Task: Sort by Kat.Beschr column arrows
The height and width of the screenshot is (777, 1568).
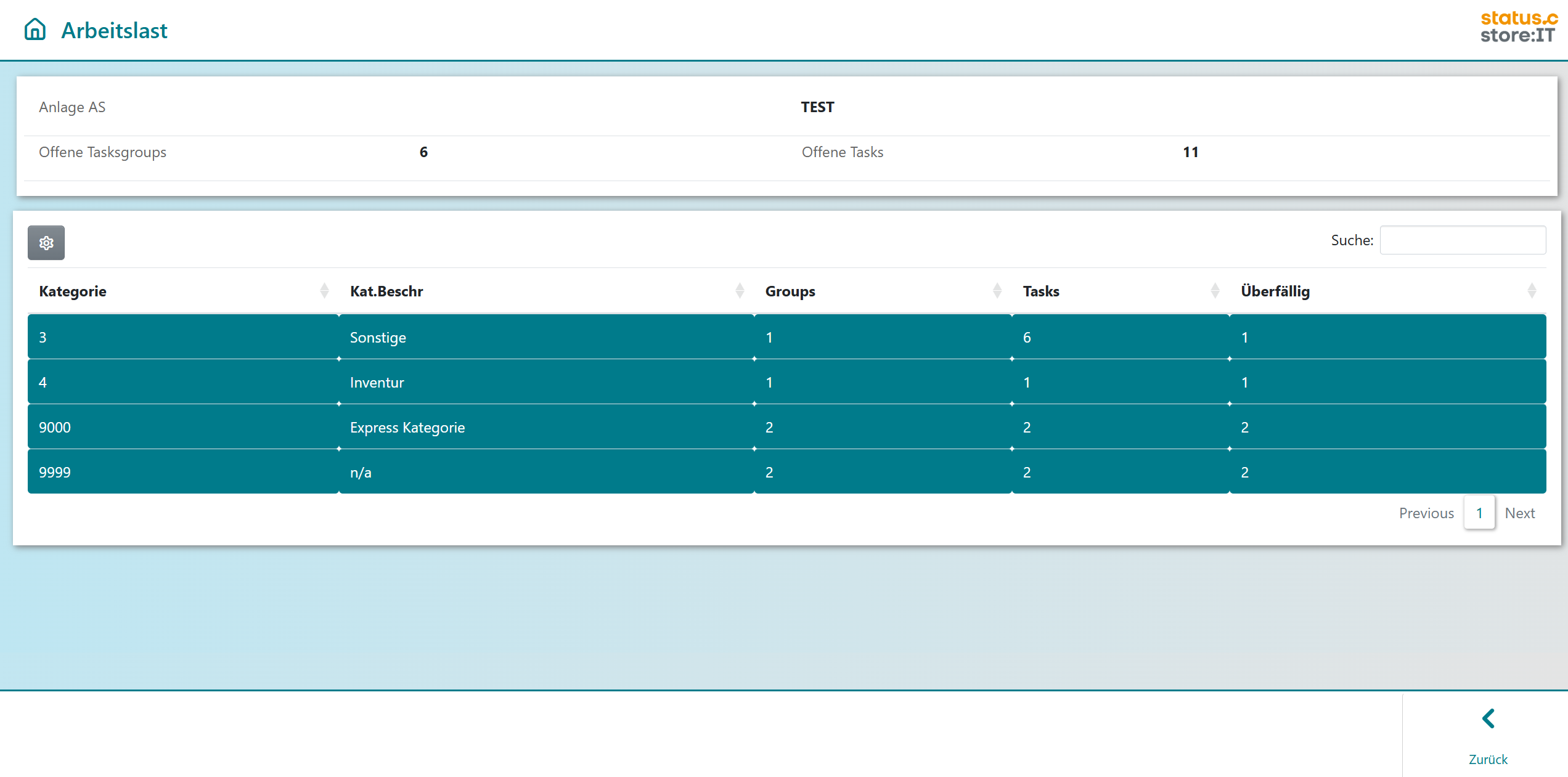Action: click(x=740, y=291)
